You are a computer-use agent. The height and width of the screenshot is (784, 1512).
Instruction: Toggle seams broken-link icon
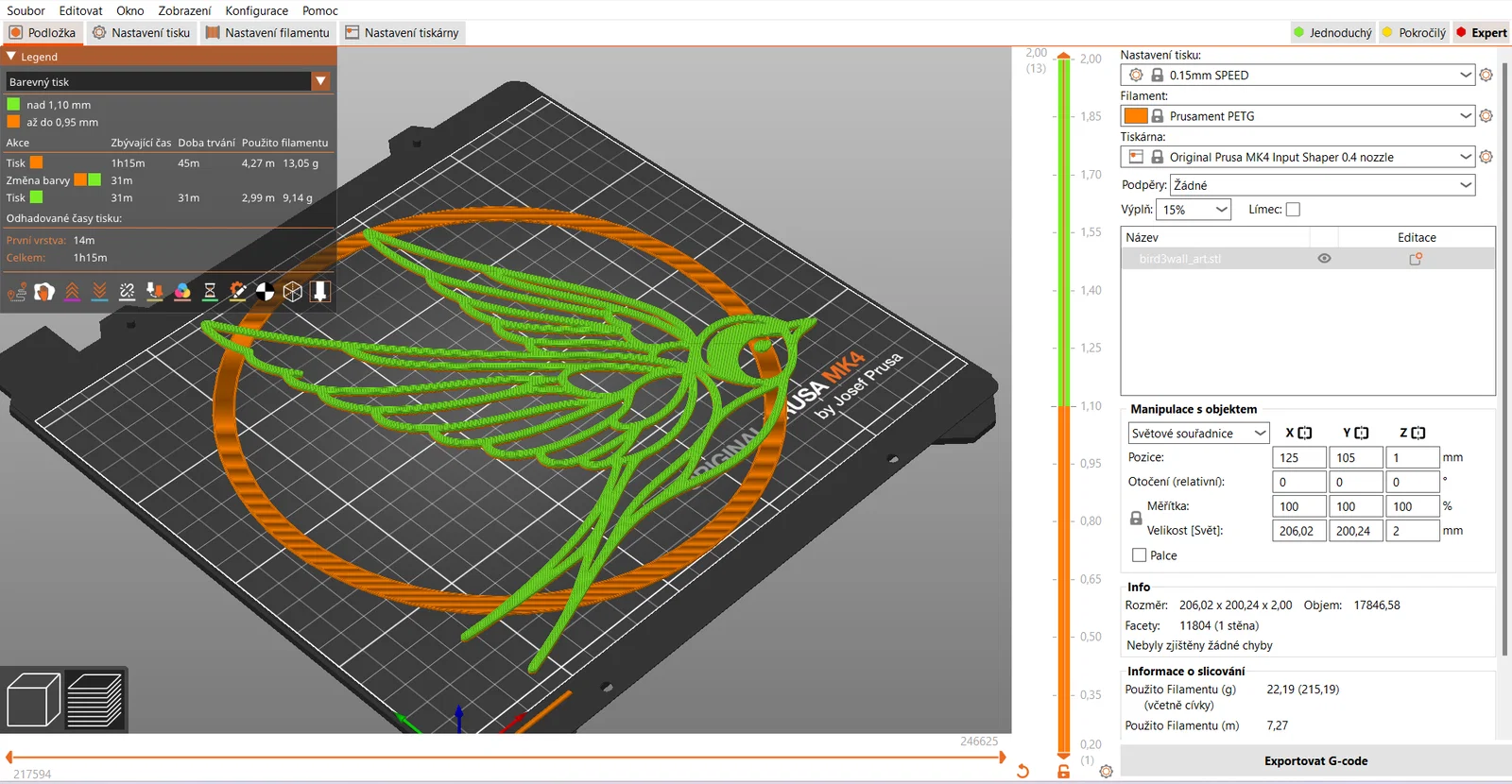click(x=127, y=293)
